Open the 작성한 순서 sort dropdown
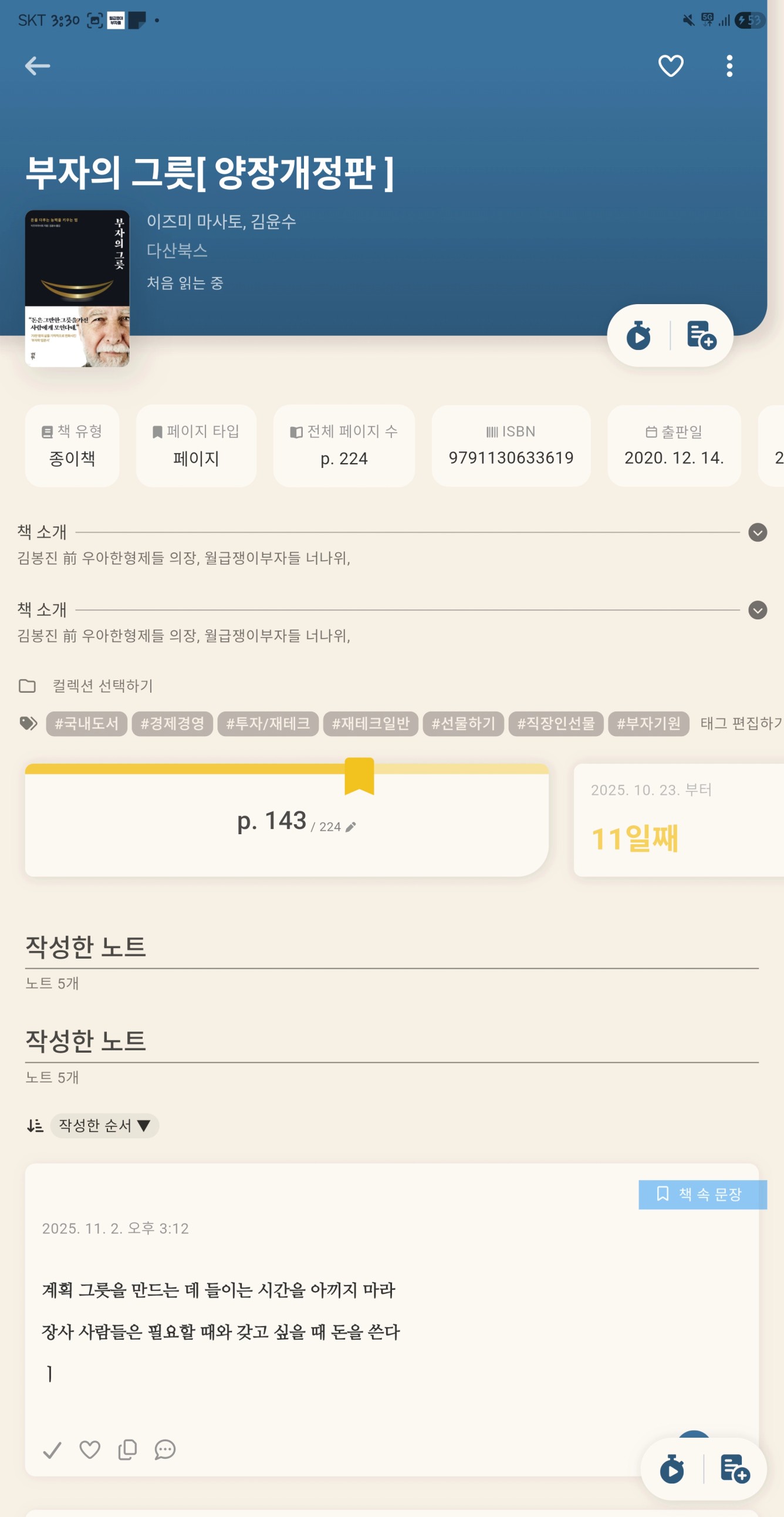The image size is (784, 1517). 104,1125
